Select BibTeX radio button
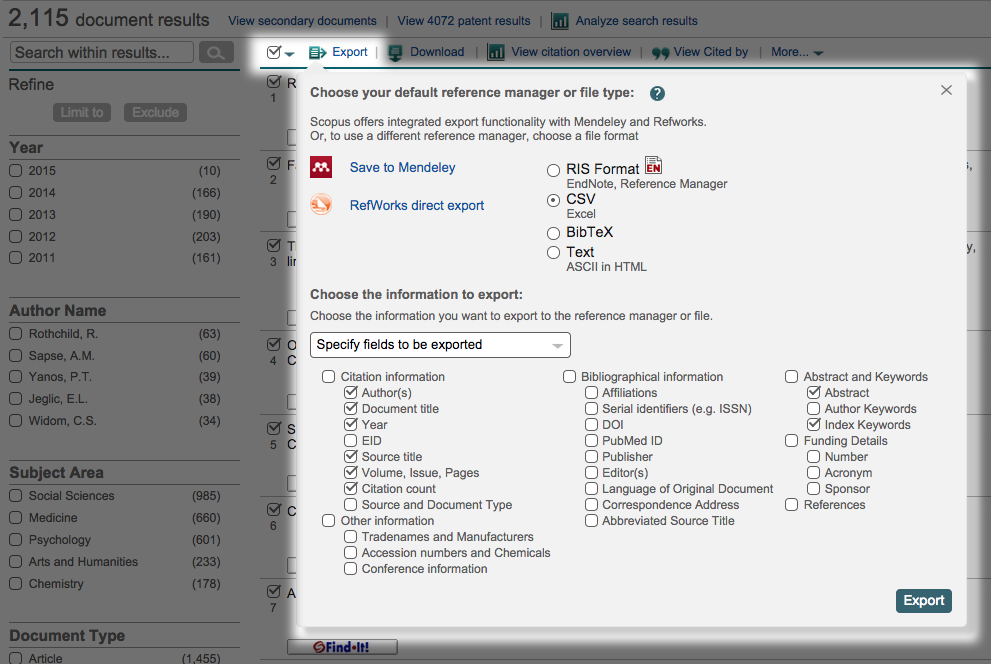This screenshot has height=664, width=991. tap(553, 233)
